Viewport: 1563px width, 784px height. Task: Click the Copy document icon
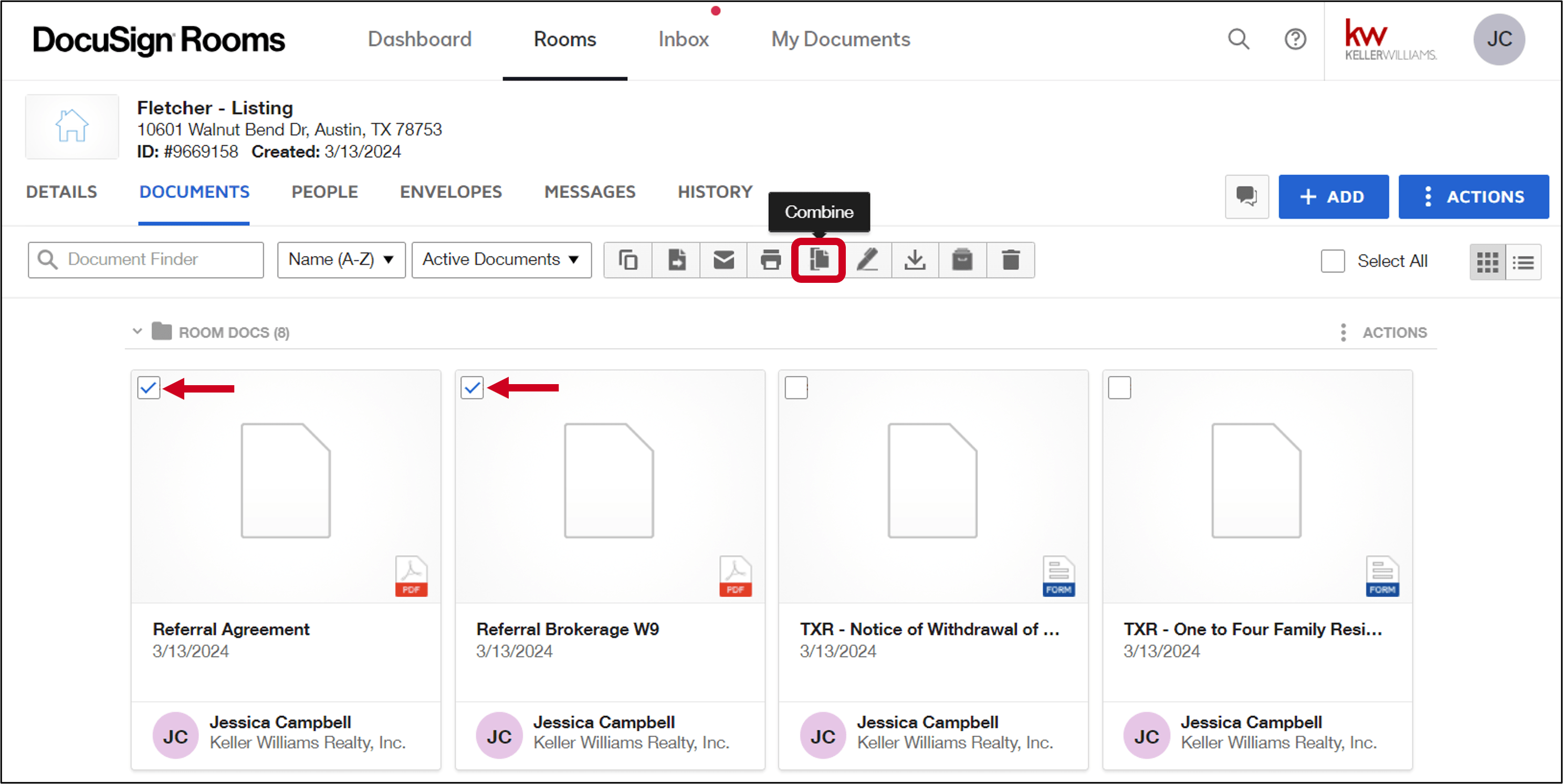[x=628, y=260]
